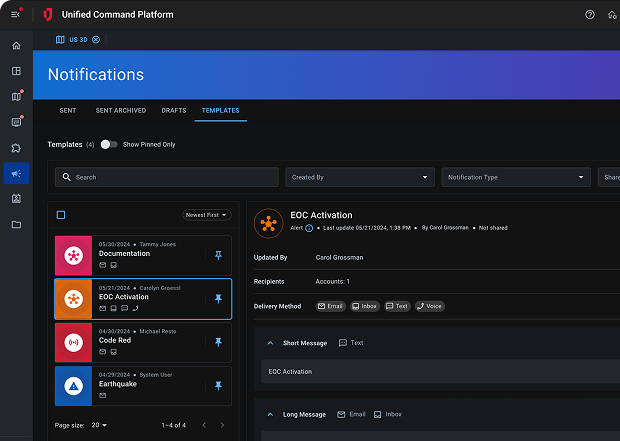Screen dimensions: 620x441
Task: Toggle Show Pinned Only switch
Action: pyautogui.click(x=109, y=144)
